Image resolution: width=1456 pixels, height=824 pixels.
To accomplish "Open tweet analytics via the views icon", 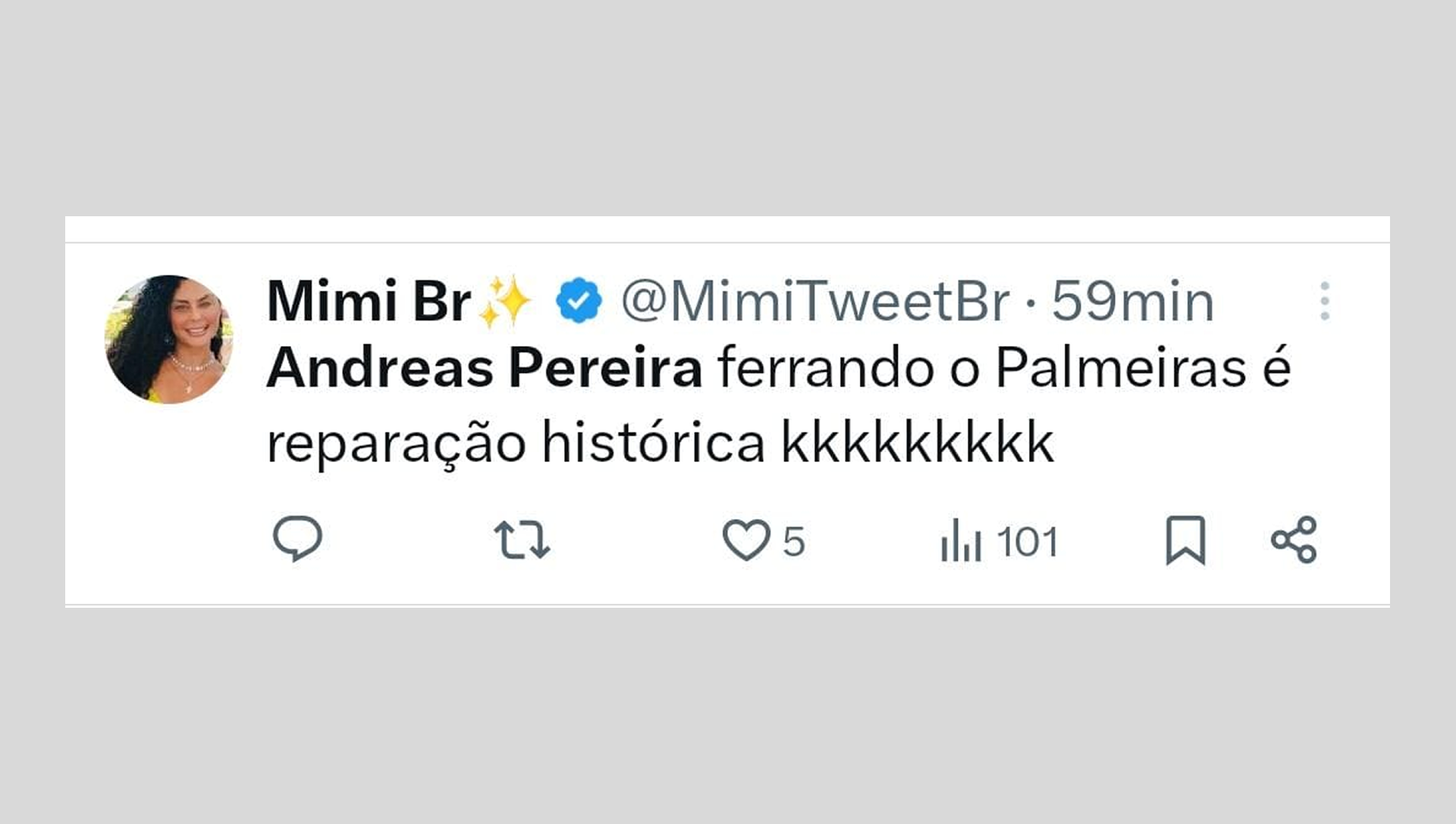I will point(963,540).
